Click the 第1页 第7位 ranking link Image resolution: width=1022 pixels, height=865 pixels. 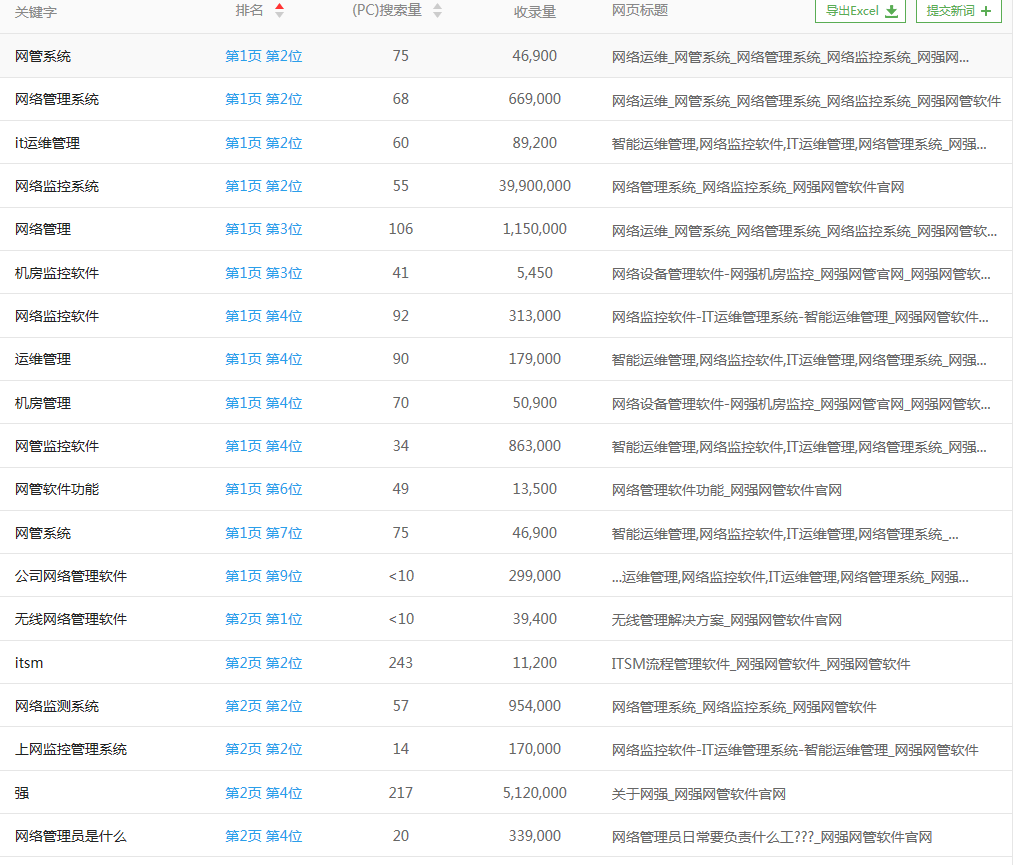coord(263,533)
